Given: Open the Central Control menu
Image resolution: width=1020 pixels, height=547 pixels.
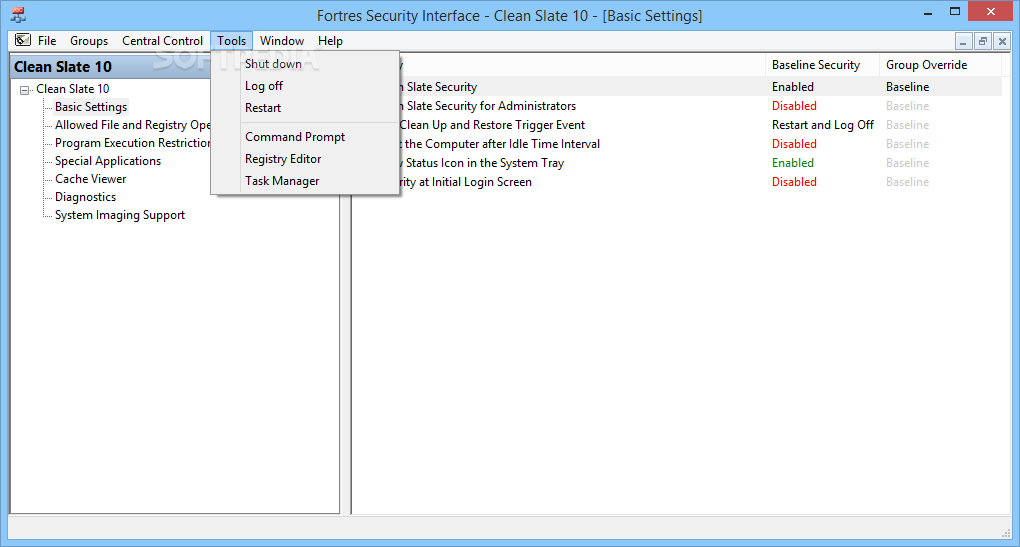Looking at the screenshot, I should [163, 41].
